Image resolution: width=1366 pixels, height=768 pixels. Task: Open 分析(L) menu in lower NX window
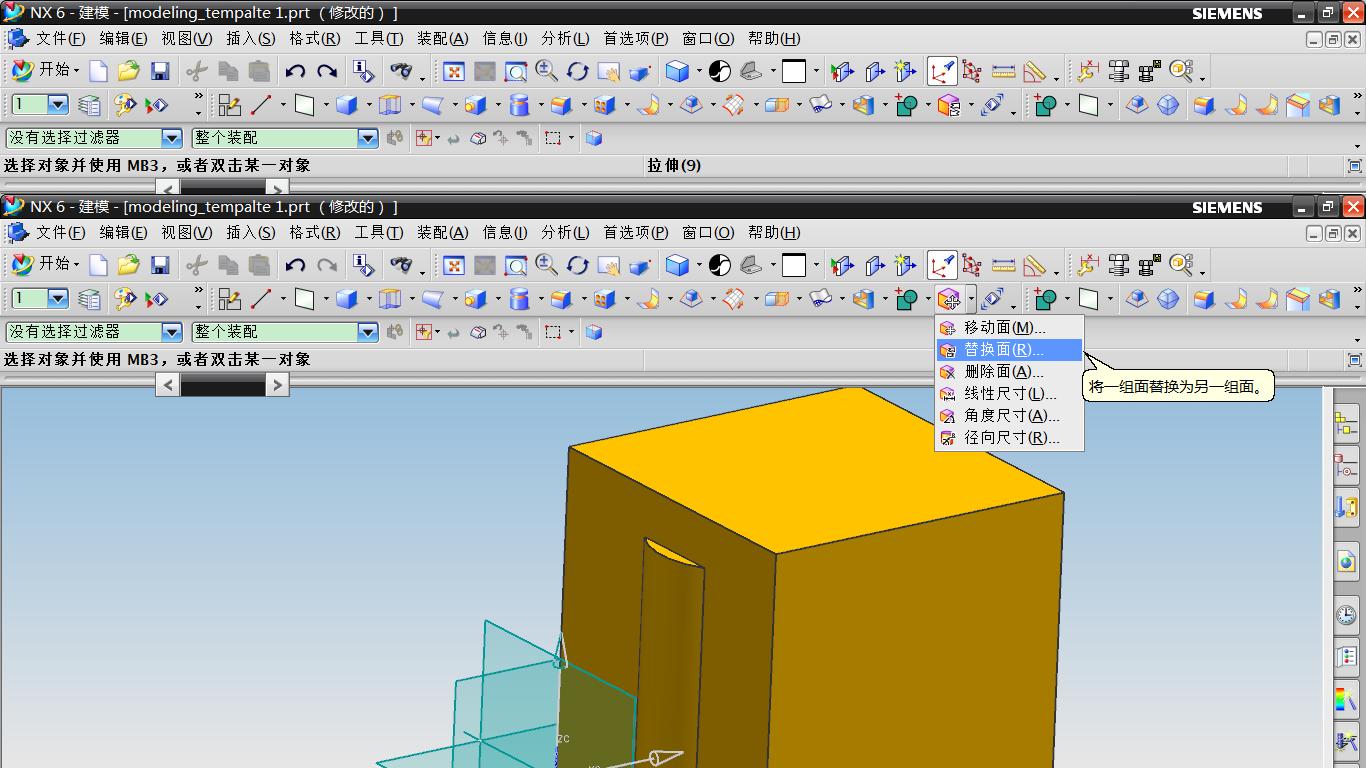tap(565, 233)
